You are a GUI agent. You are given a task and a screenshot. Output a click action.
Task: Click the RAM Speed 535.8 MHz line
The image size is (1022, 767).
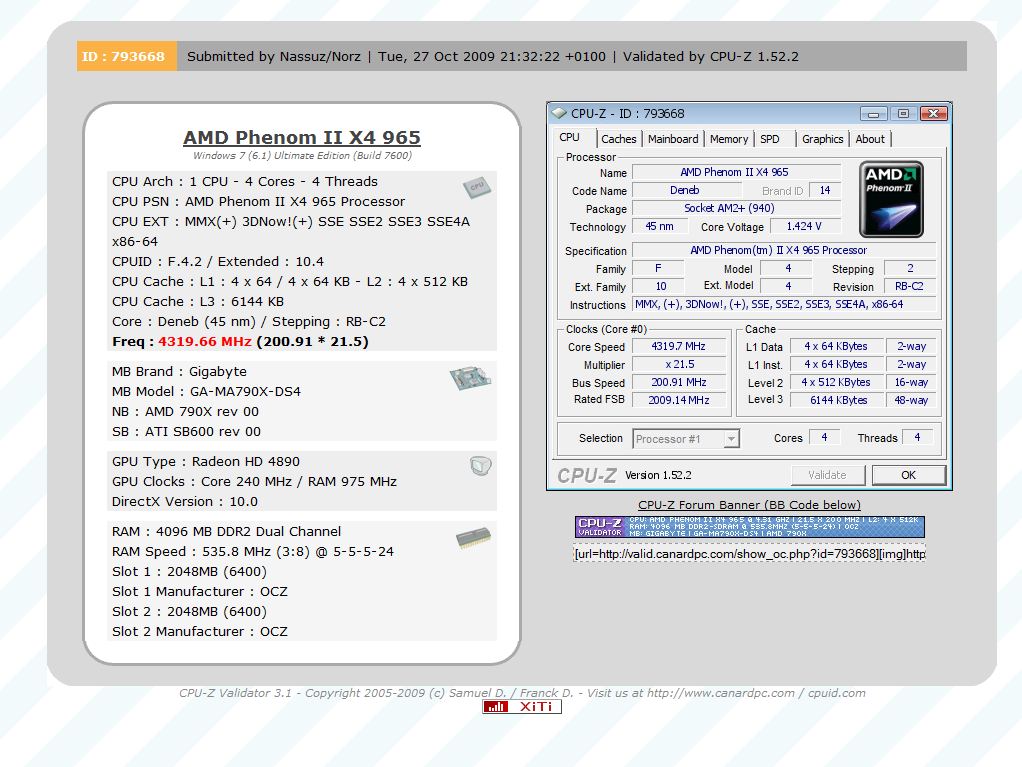tap(253, 551)
